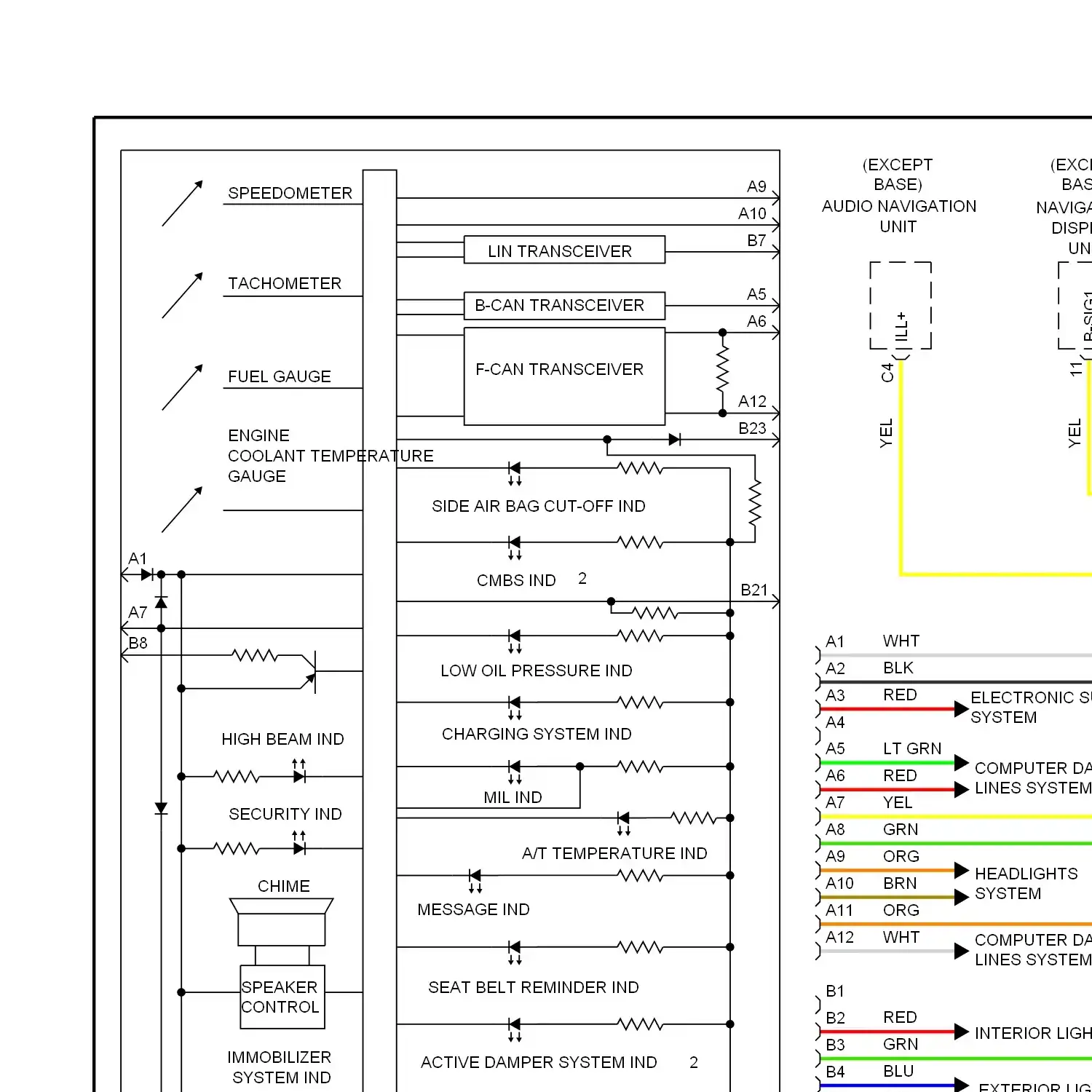
Task: Select LT GRN wire color label
Action: (912, 748)
